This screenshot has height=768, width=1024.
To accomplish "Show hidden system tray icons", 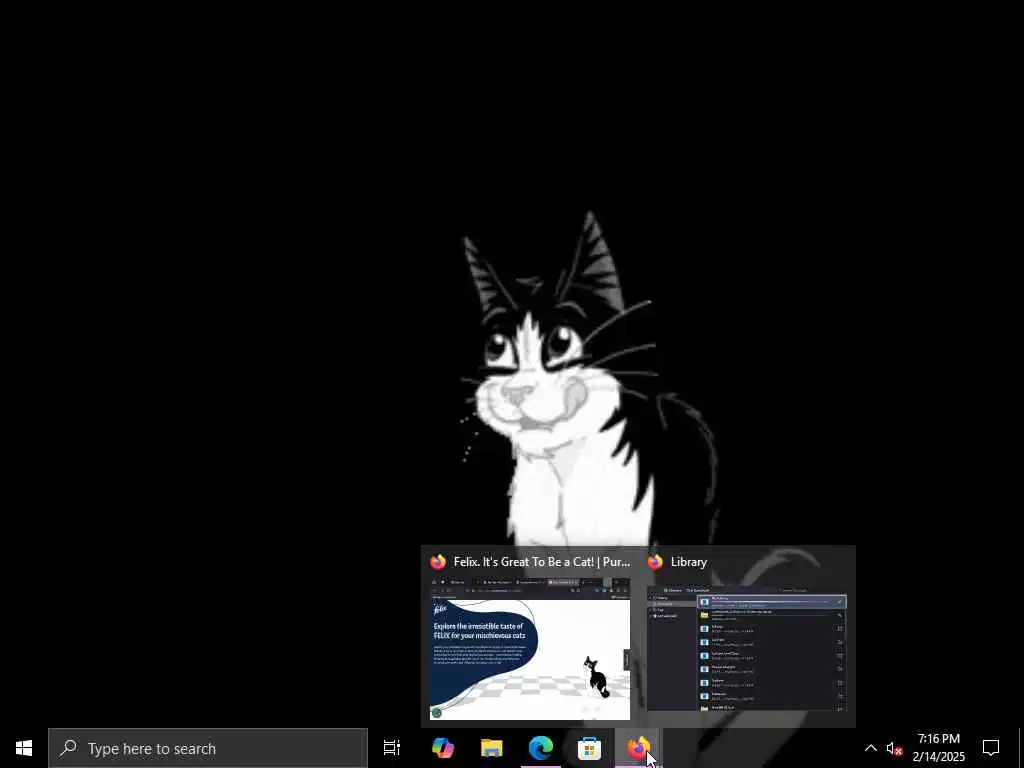I will click(x=871, y=748).
